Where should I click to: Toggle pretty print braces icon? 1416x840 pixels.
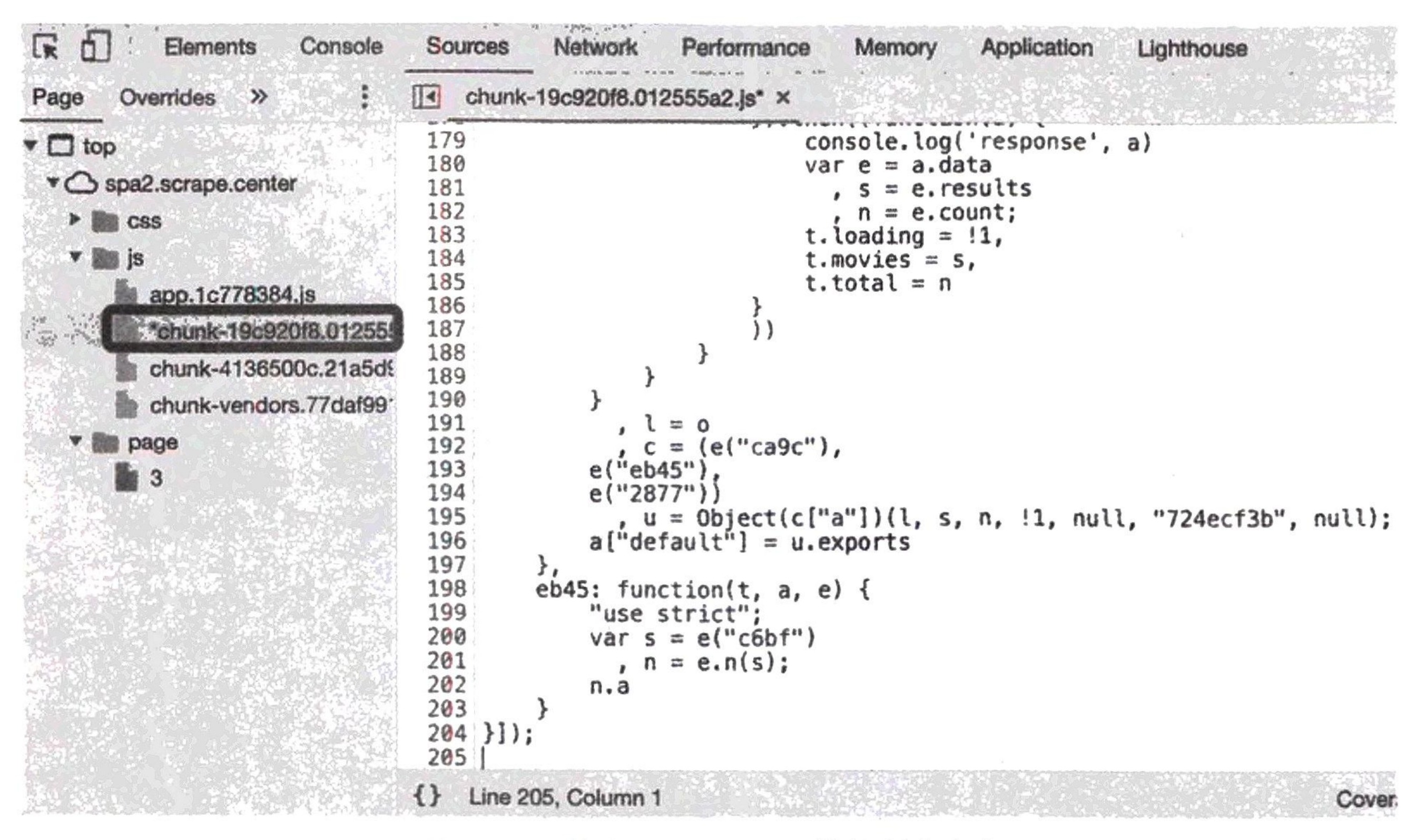[426, 797]
